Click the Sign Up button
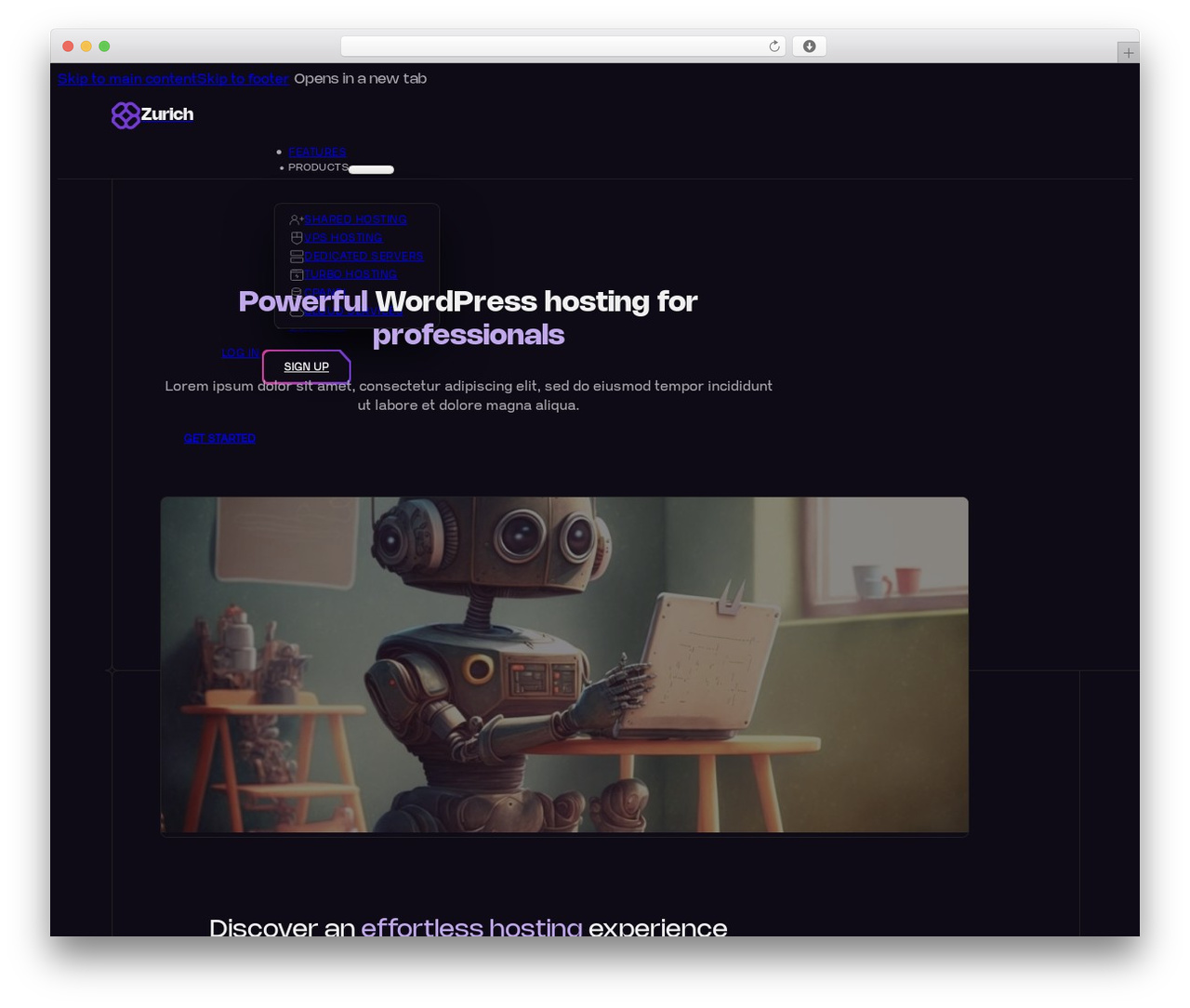The width and height of the screenshot is (1190, 1008). pyautogui.click(x=306, y=366)
